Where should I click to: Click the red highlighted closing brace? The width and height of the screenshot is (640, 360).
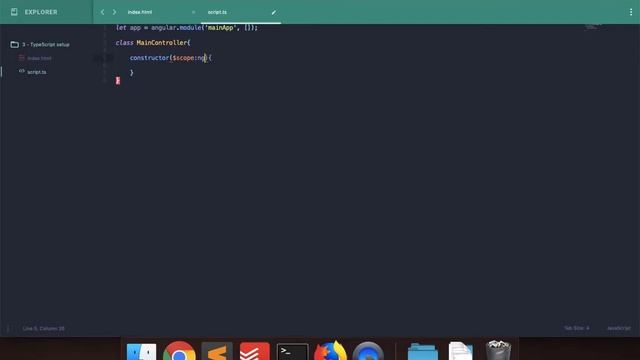coord(118,80)
